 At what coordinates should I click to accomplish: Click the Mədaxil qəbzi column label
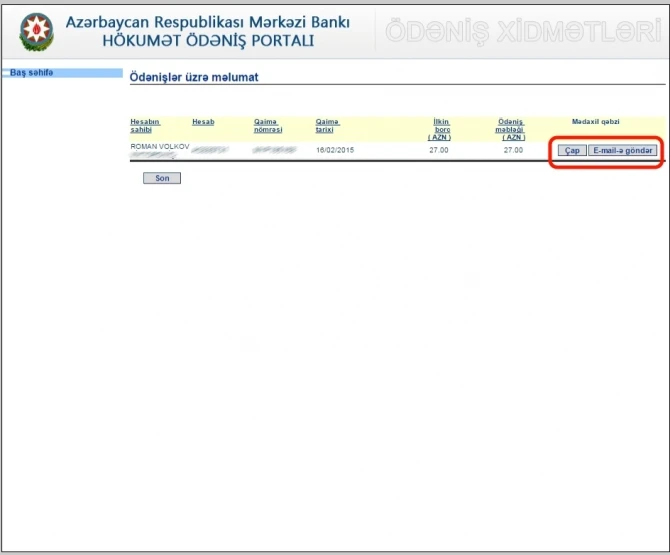coord(595,122)
